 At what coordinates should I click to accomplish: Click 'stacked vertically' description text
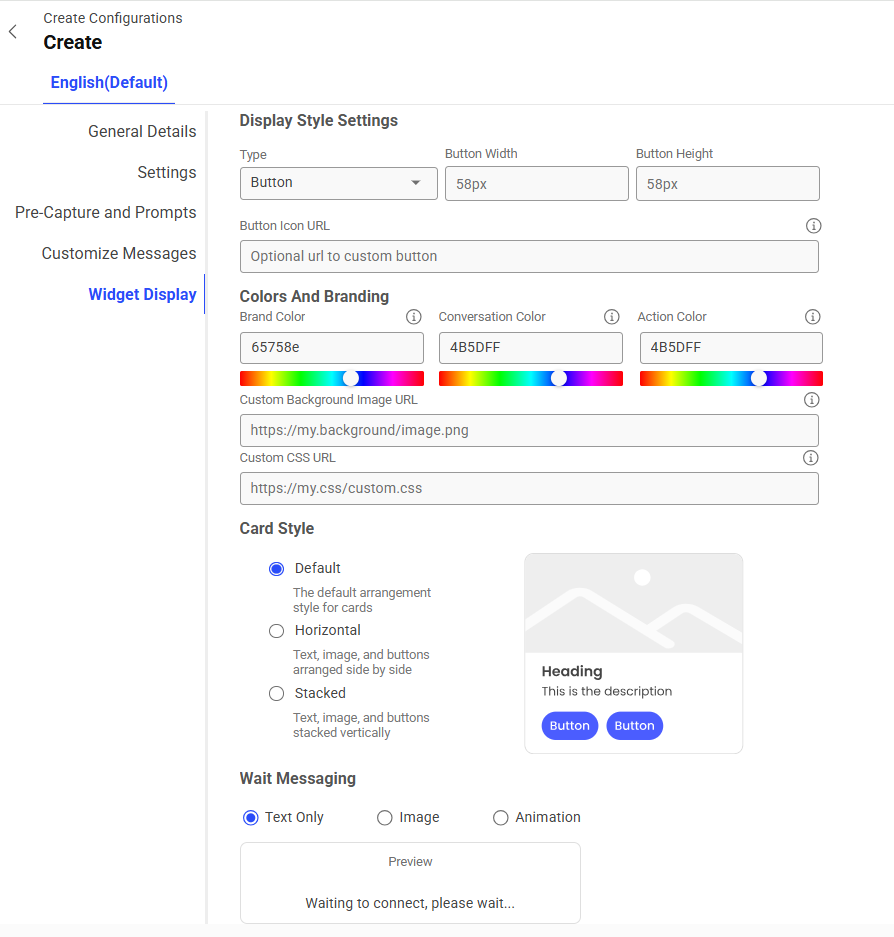(x=341, y=733)
